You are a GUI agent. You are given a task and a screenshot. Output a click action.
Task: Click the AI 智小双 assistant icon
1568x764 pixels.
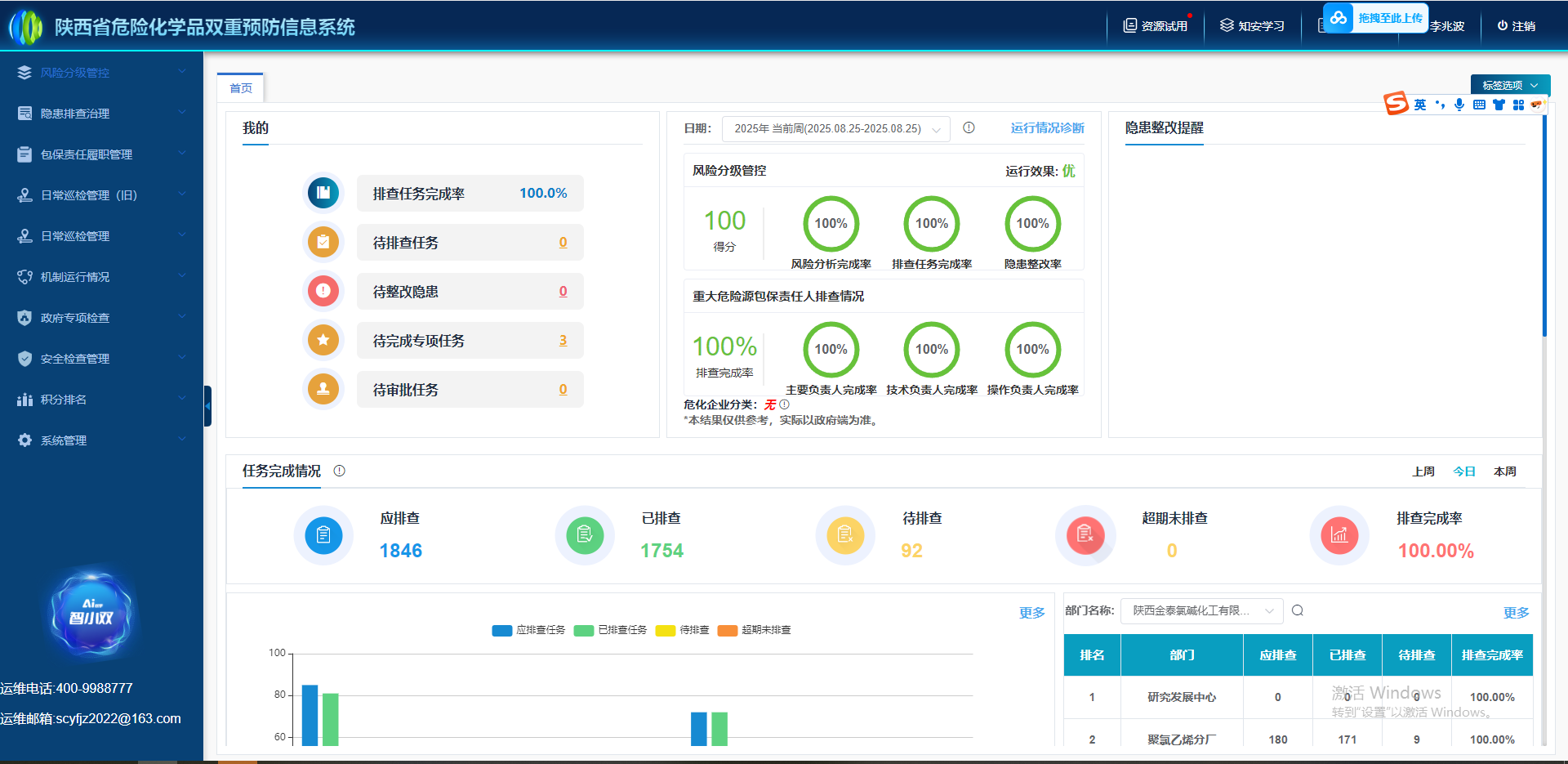(x=91, y=613)
